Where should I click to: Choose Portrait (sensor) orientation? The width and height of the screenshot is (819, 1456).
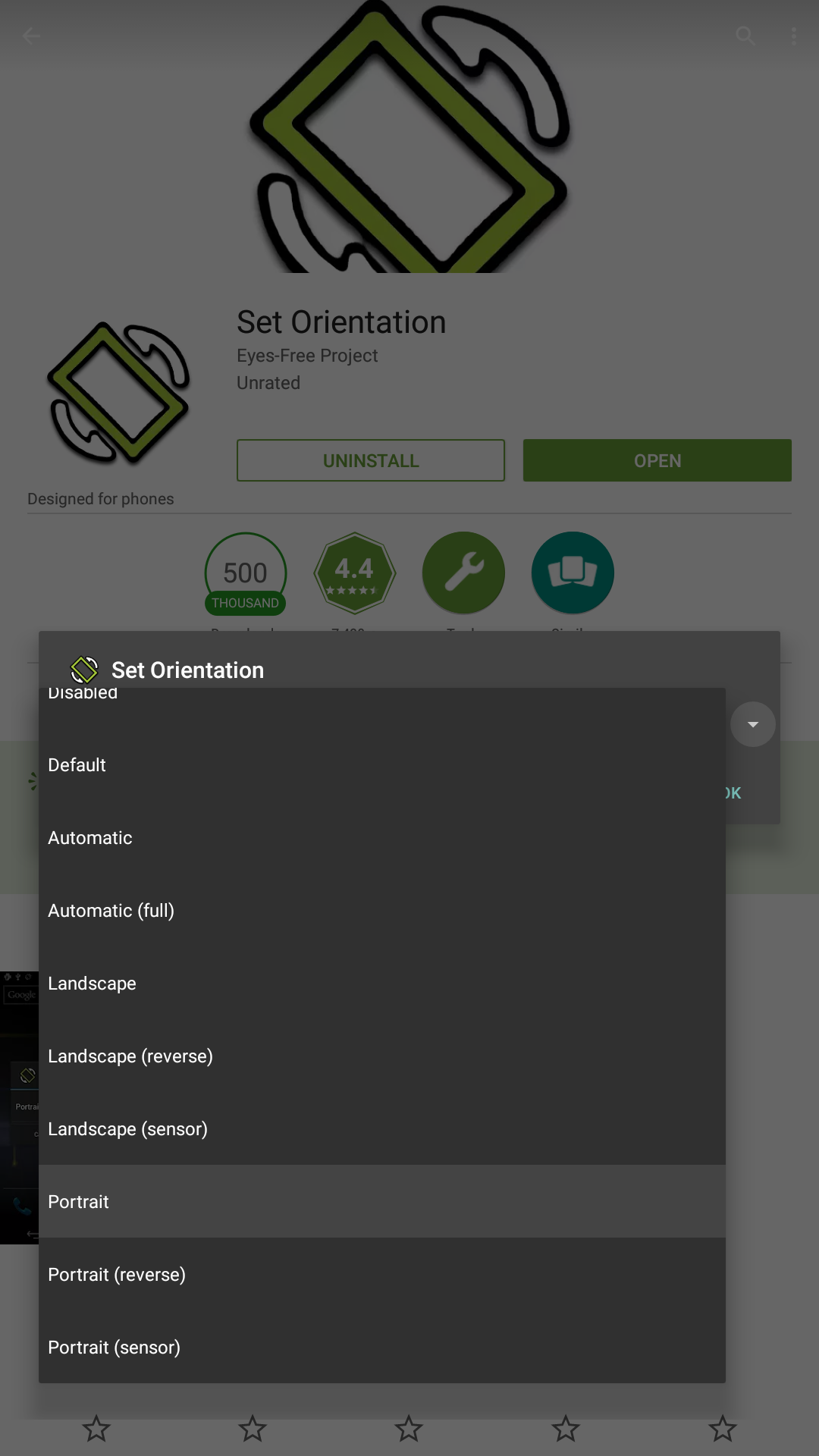(382, 1347)
